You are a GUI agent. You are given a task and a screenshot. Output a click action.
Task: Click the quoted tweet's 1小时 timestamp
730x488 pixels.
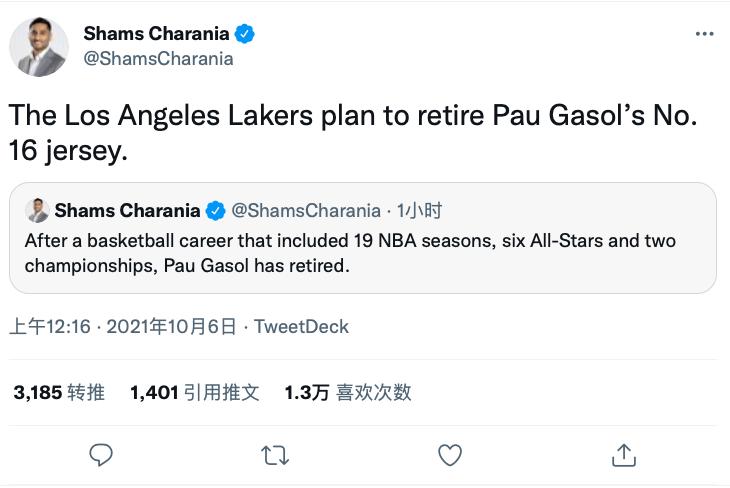tap(420, 211)
